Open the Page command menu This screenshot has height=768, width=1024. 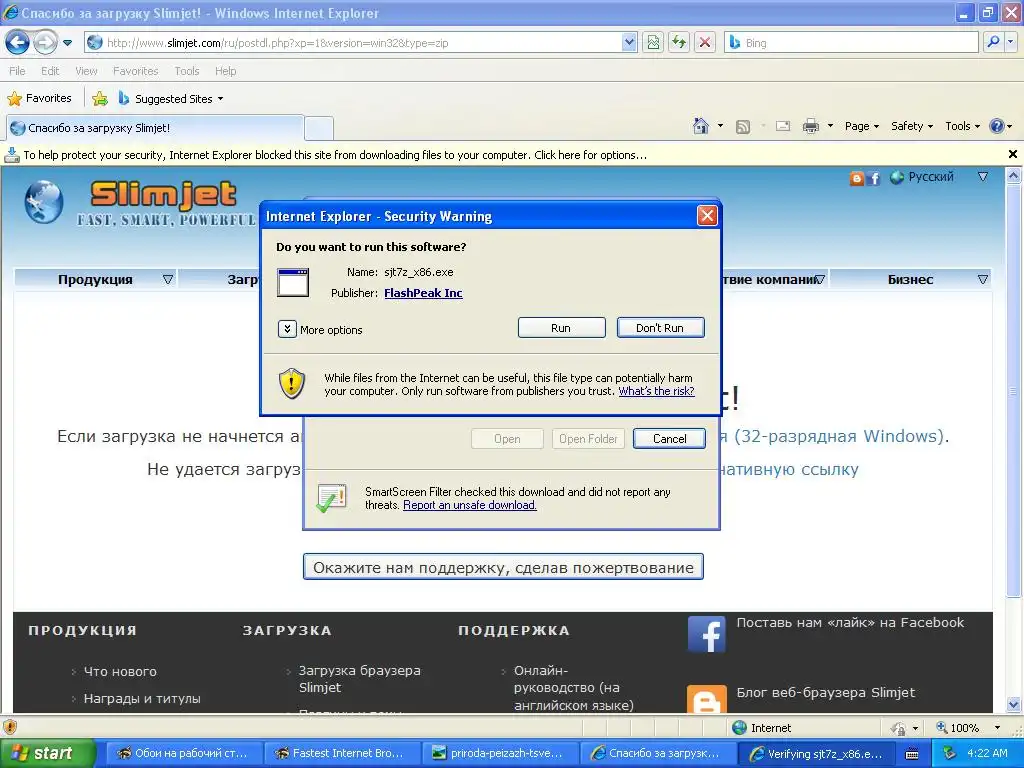click(861, 127)
